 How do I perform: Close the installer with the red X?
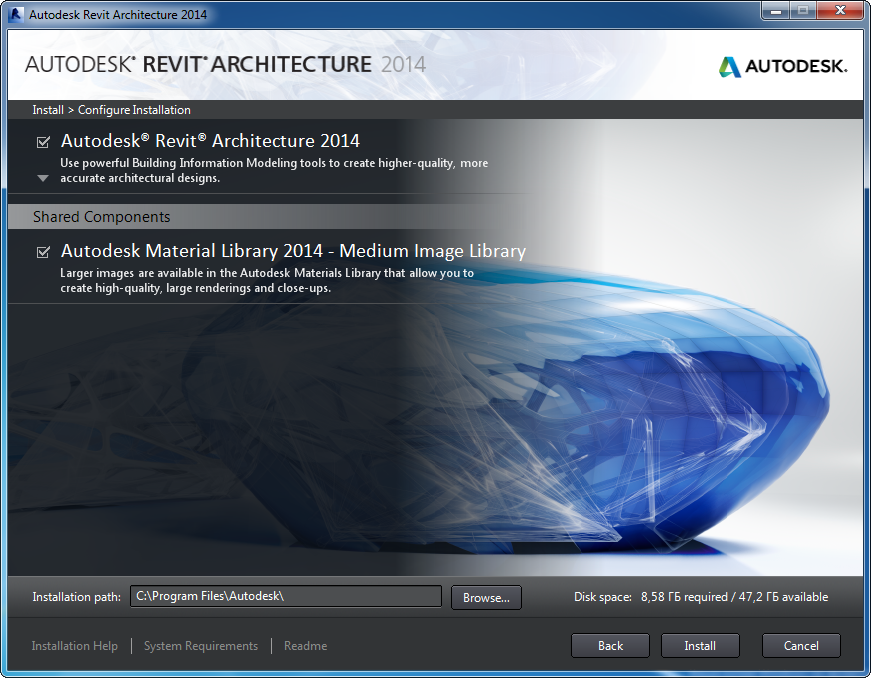pyautogui.click(x=839, y=13)
